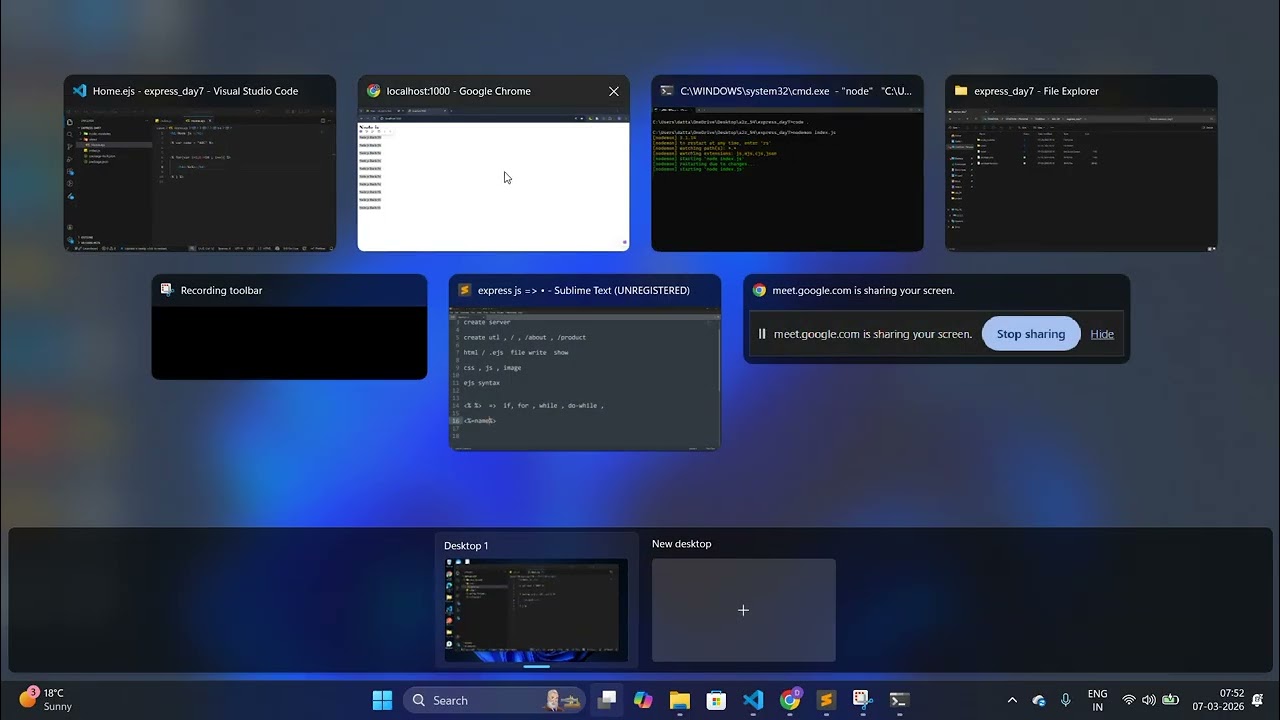Viewport: 1280px width, 720px height.
Task: Open the volume speaker tray icon
Action: 1149,700
